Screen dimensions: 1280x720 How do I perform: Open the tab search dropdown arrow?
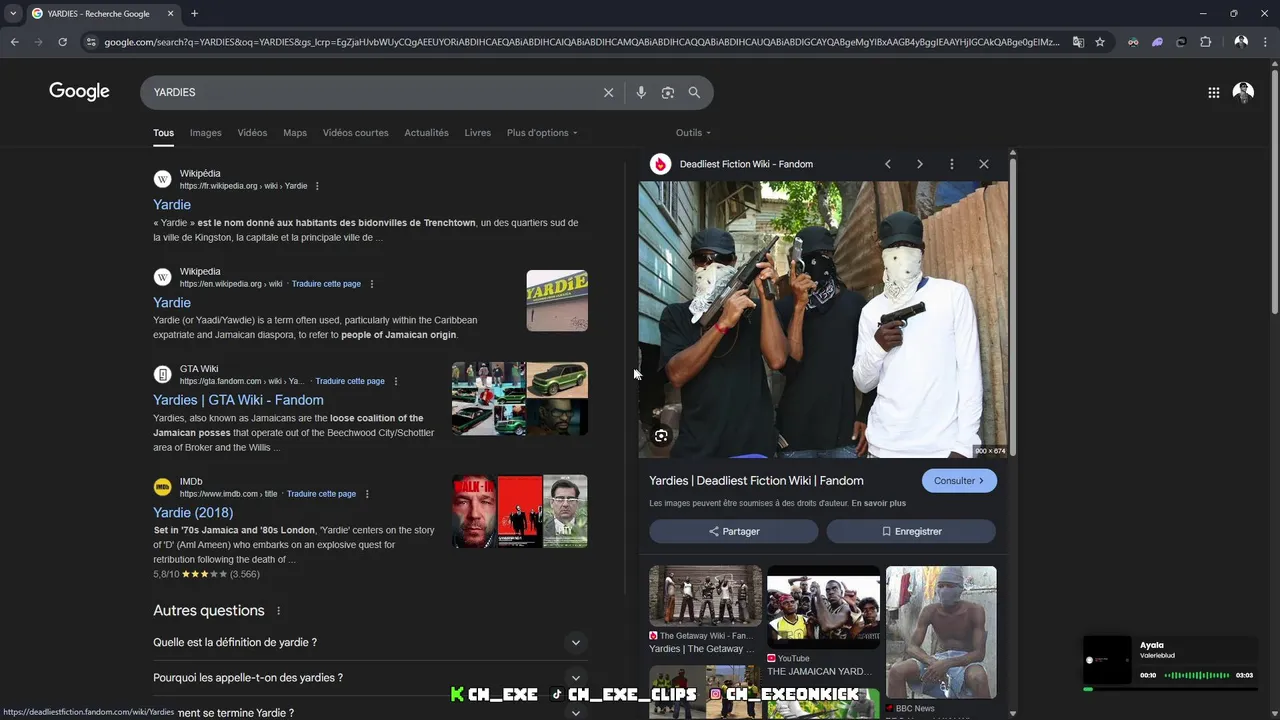tap(13, 13)
